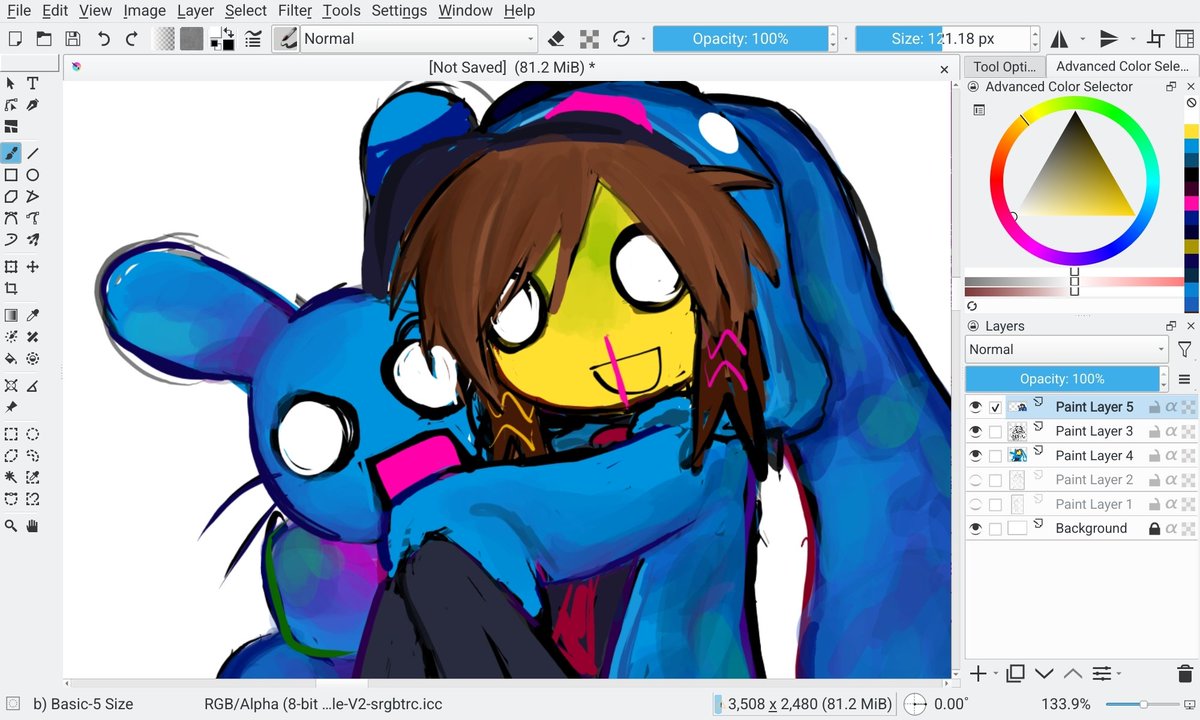Open Layers panel hamburger options
Image resolution: width=1200 pixels, height=720 pixels.
tap(1185, 379)
